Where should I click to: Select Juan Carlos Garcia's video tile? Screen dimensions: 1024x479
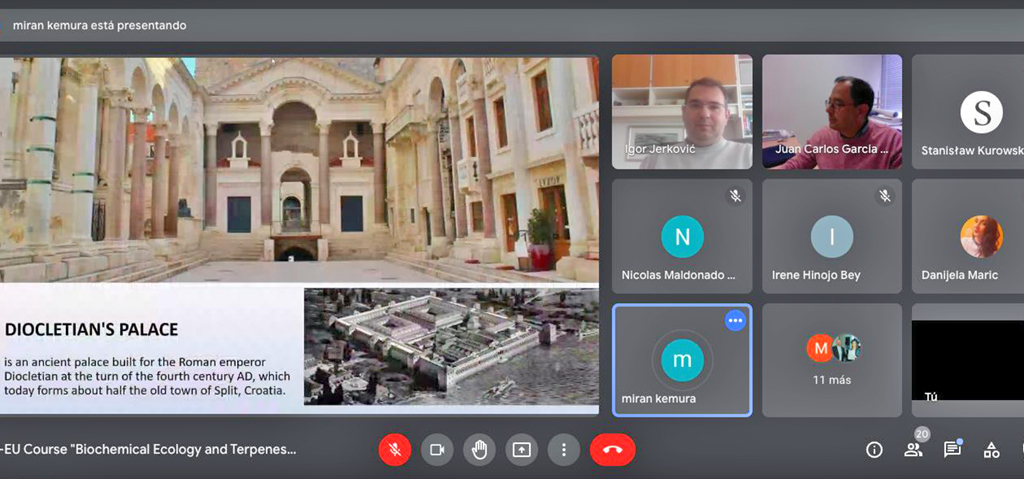point(831,111)
